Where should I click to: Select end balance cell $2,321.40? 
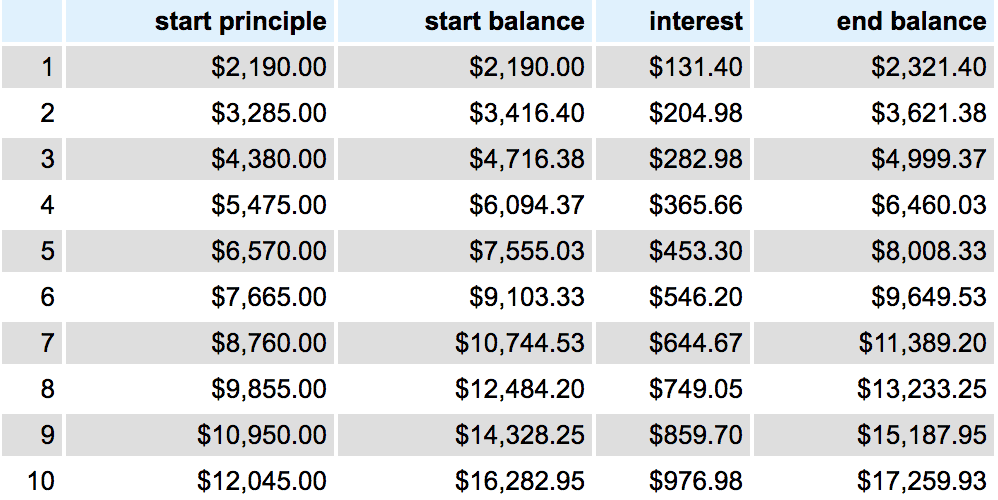[x=928, y=67]
